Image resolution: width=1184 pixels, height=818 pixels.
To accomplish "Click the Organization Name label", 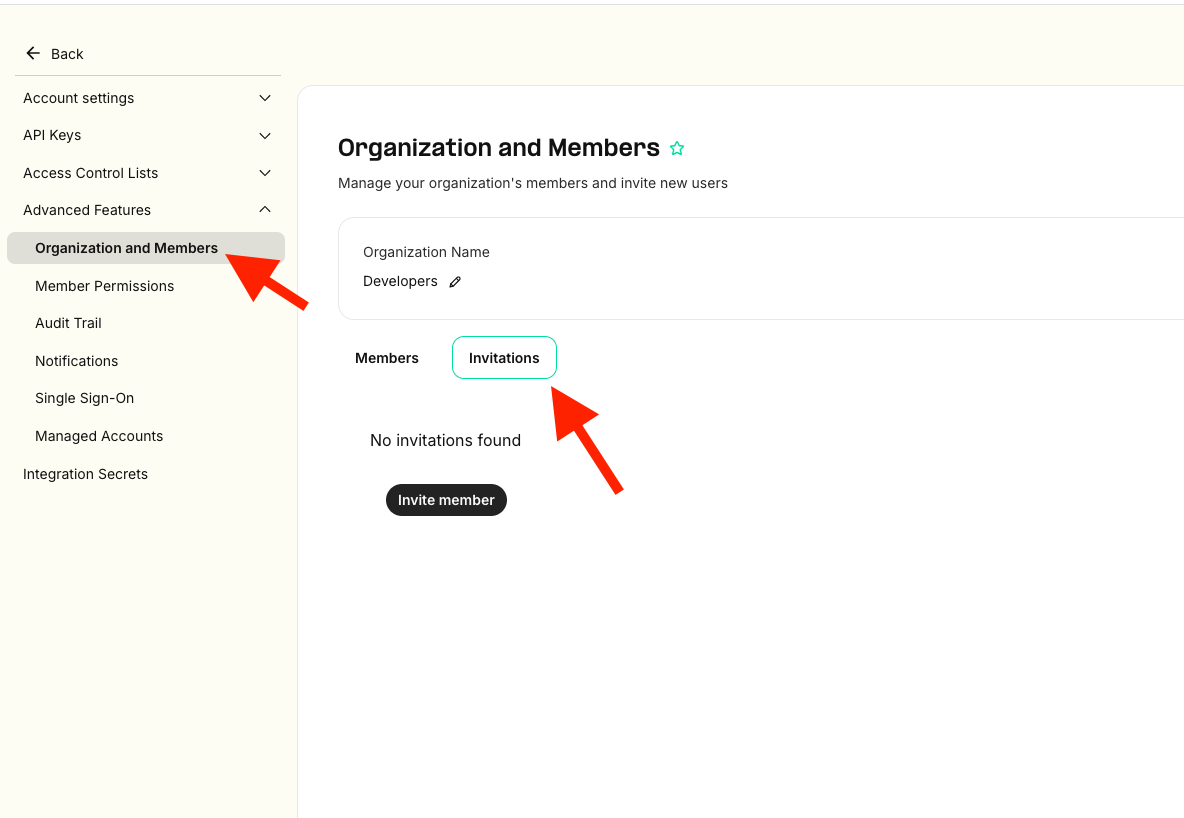I will click(426, 252).
